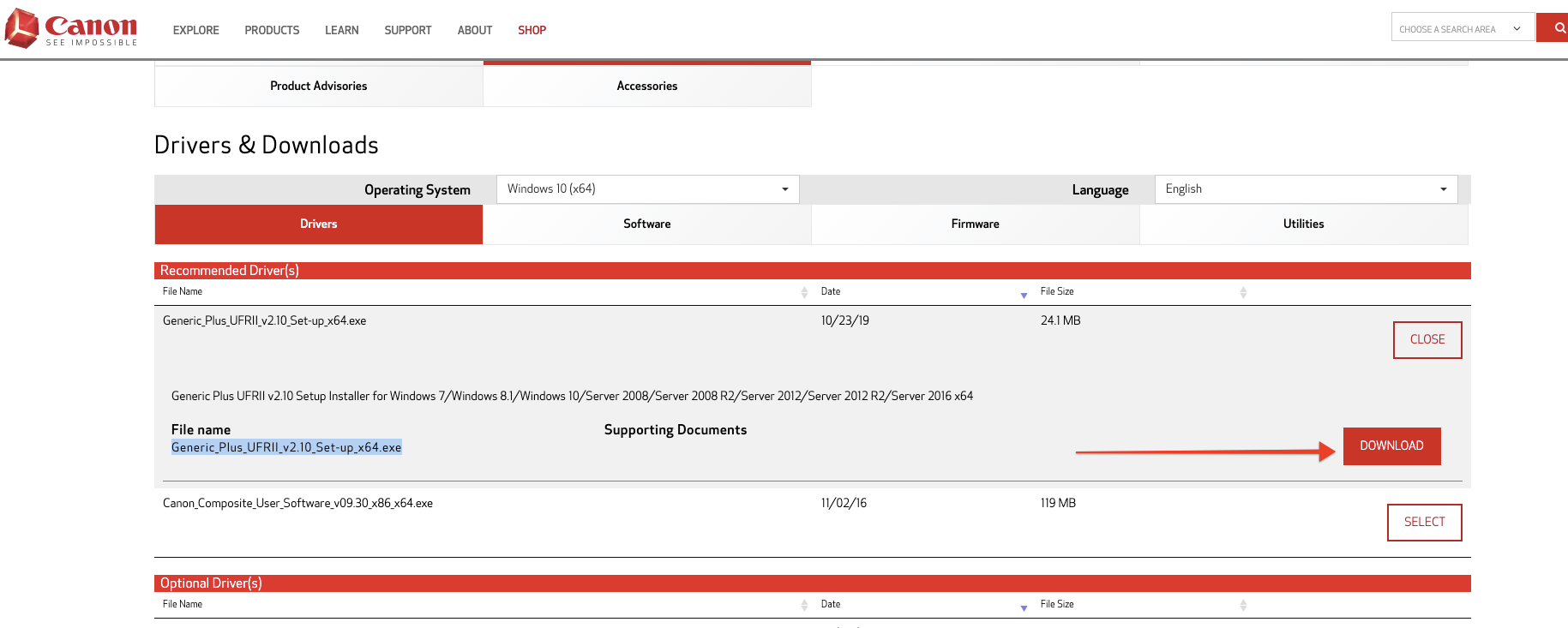Select the Utilities tab
This screenshot has height=628, width=1568.
pos(1304,224)
